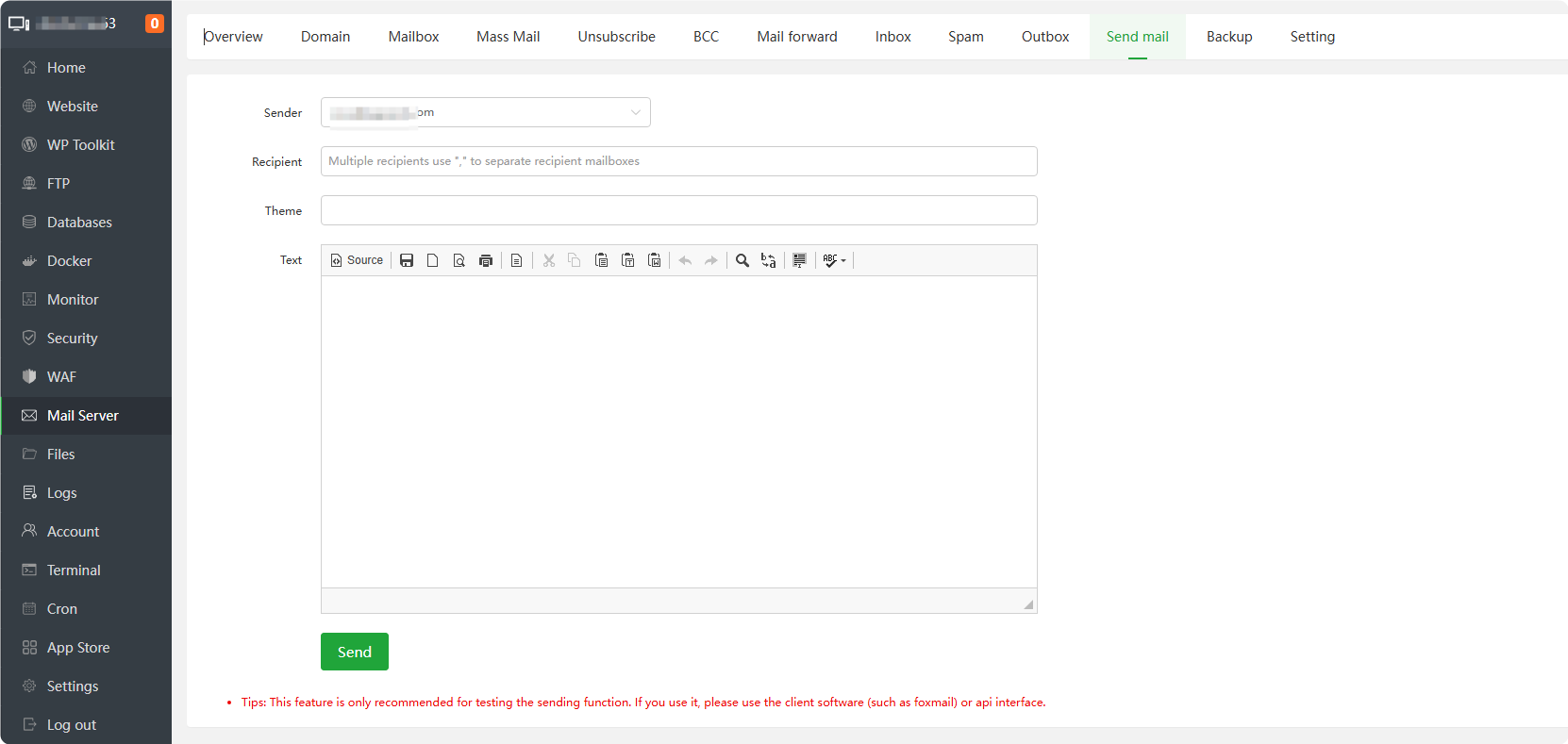Click the server monitor icon at top-left
The image size is (1568, 744).
click(19, 24)
